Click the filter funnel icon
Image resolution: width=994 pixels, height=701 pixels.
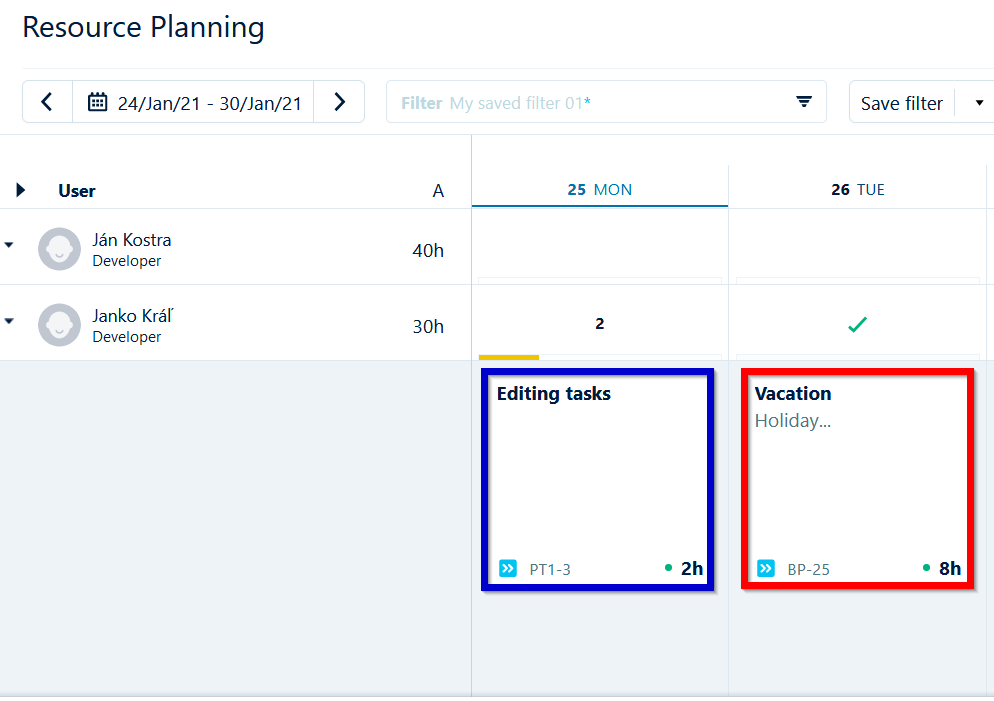click(x=803, y=102)
